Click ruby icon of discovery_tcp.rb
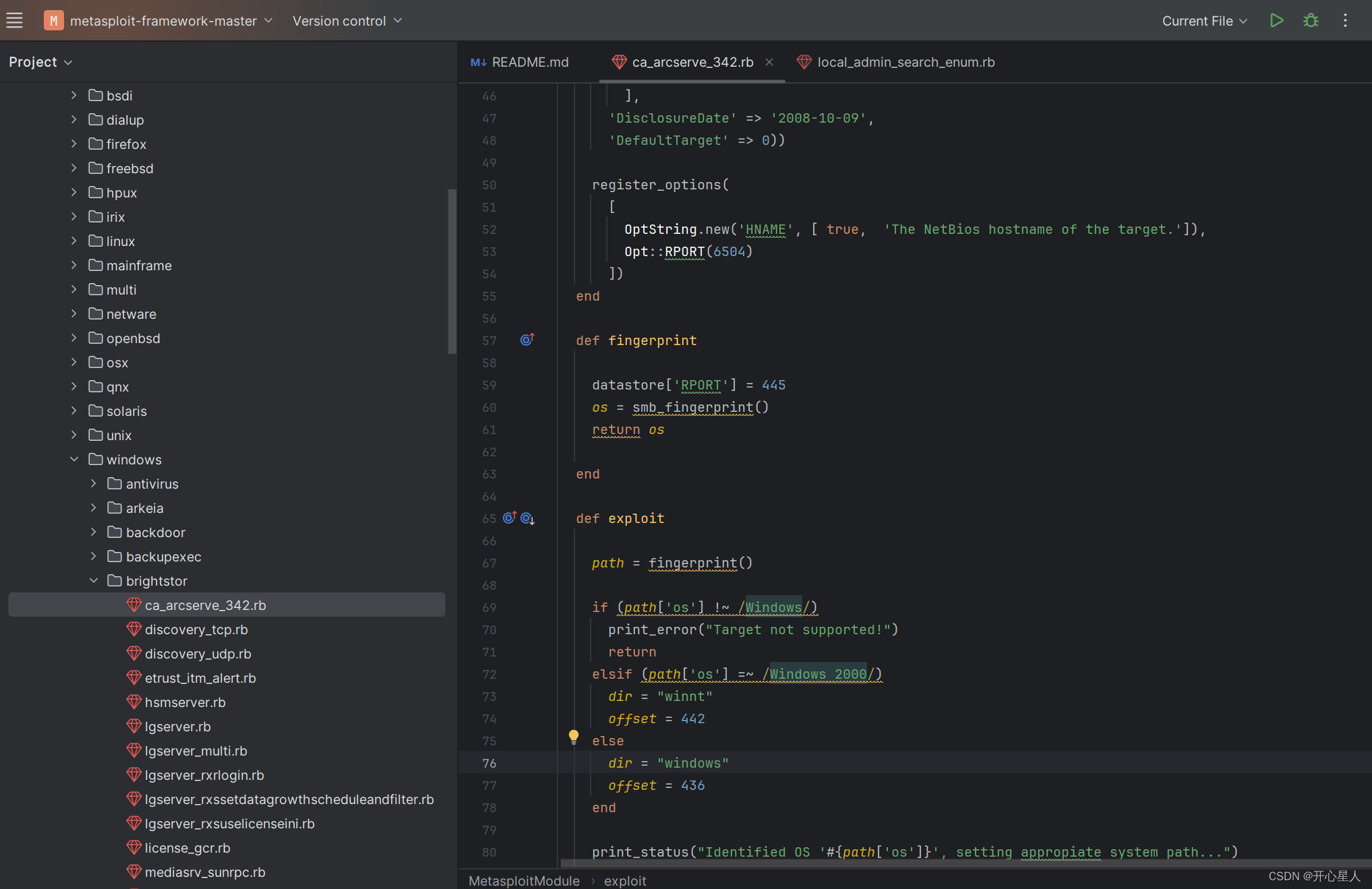This screenshot has height=889, width=1372. tap(133, 629)
